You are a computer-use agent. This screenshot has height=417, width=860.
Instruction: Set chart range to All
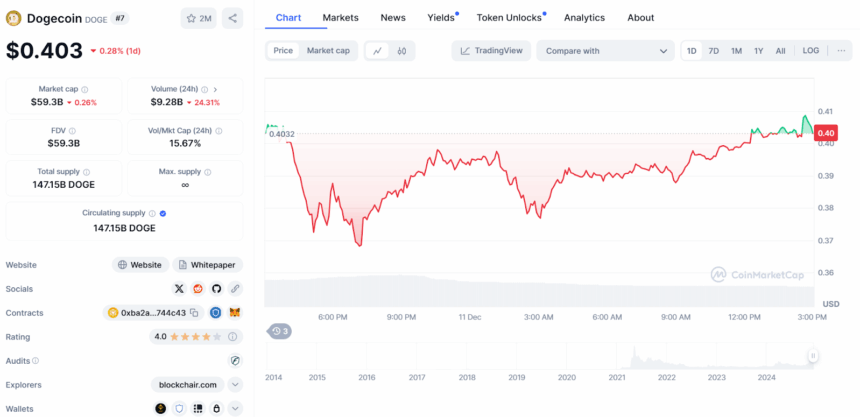pyautogui.click(x=780, y=50)
